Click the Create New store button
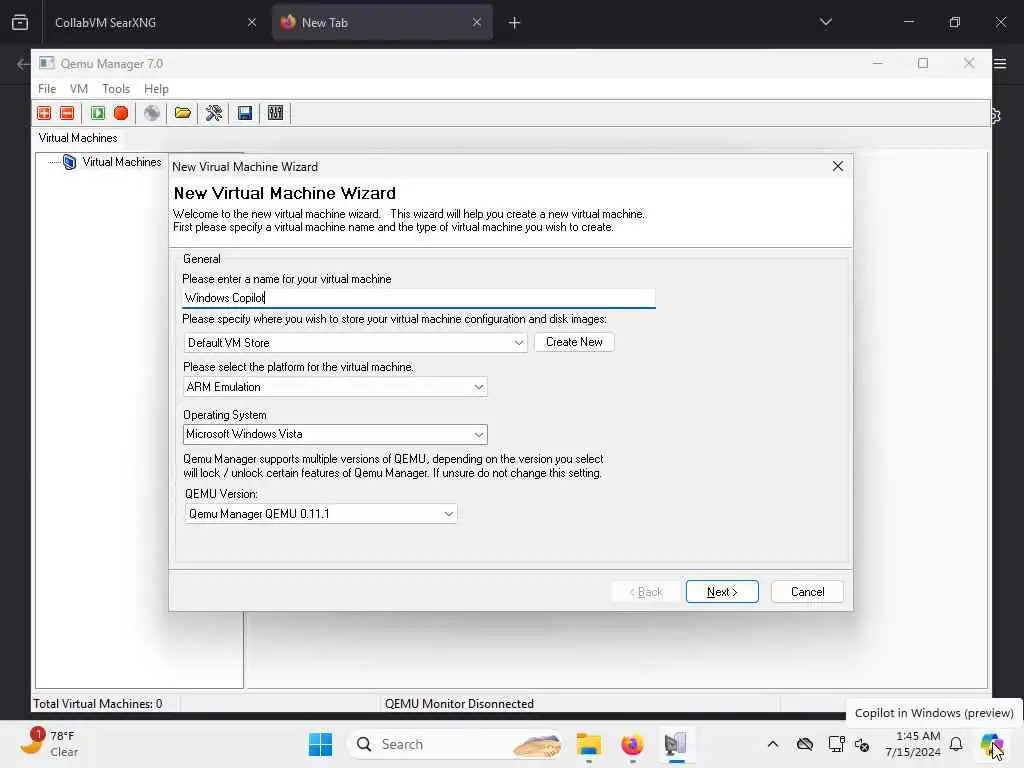1024x768 pixels. coord(574,342)
